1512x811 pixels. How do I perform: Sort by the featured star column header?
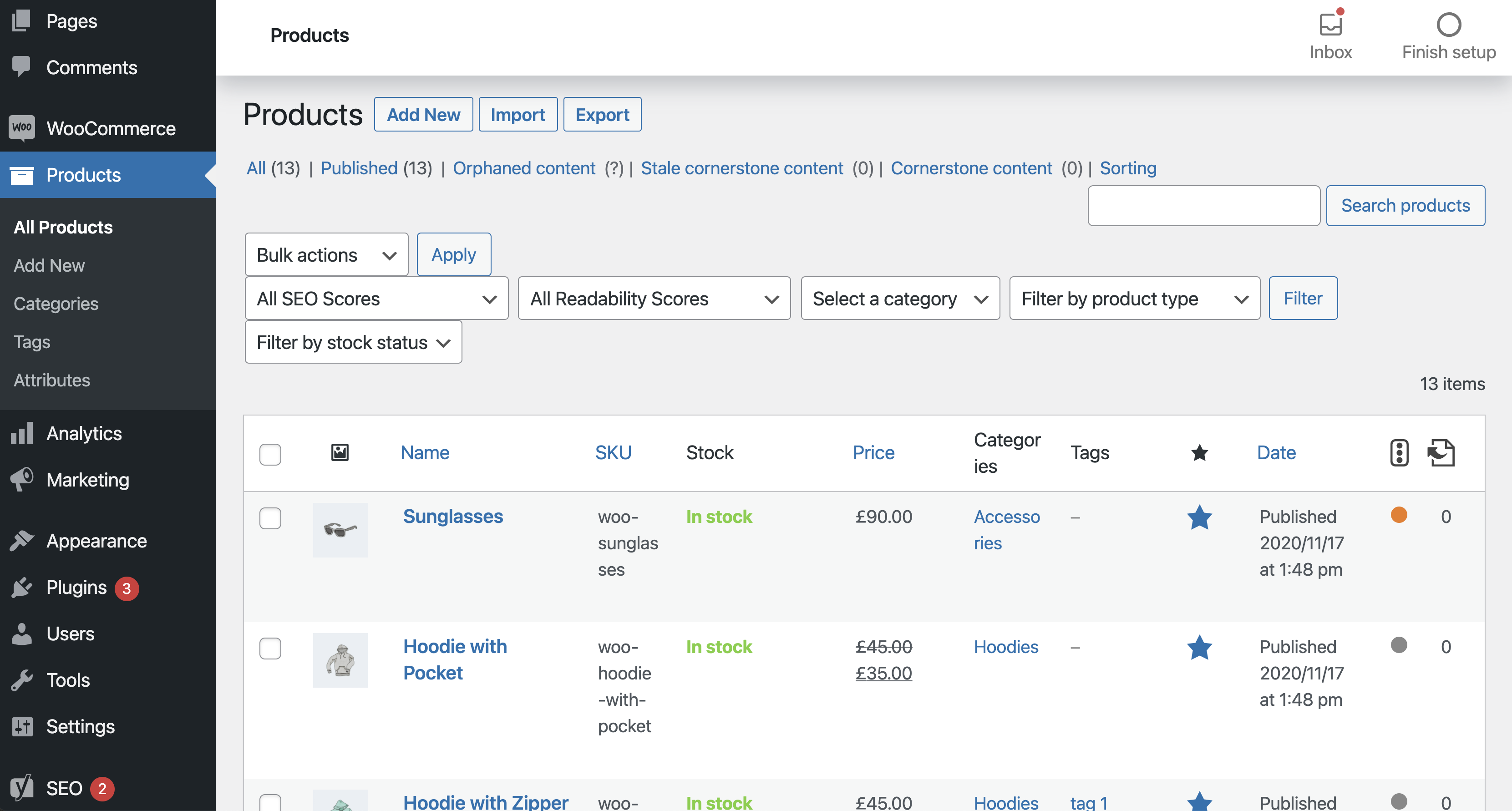coord(1199,453)
